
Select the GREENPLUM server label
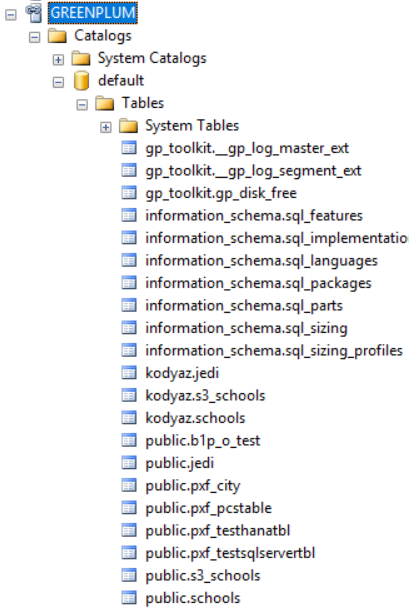(x=93, y=12)
